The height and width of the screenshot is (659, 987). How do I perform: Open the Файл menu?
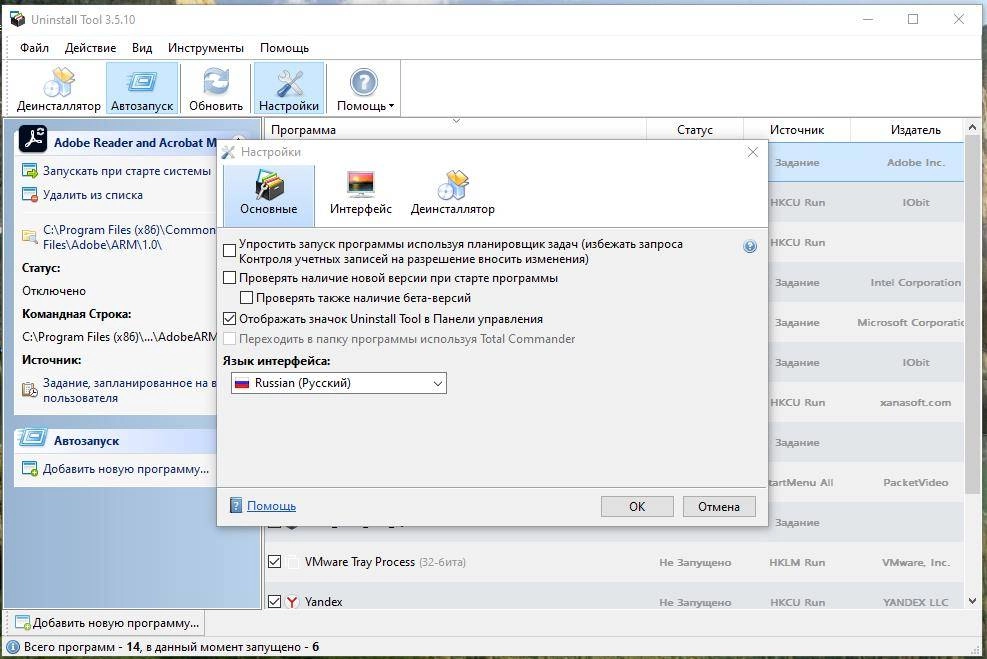point(34,48)
